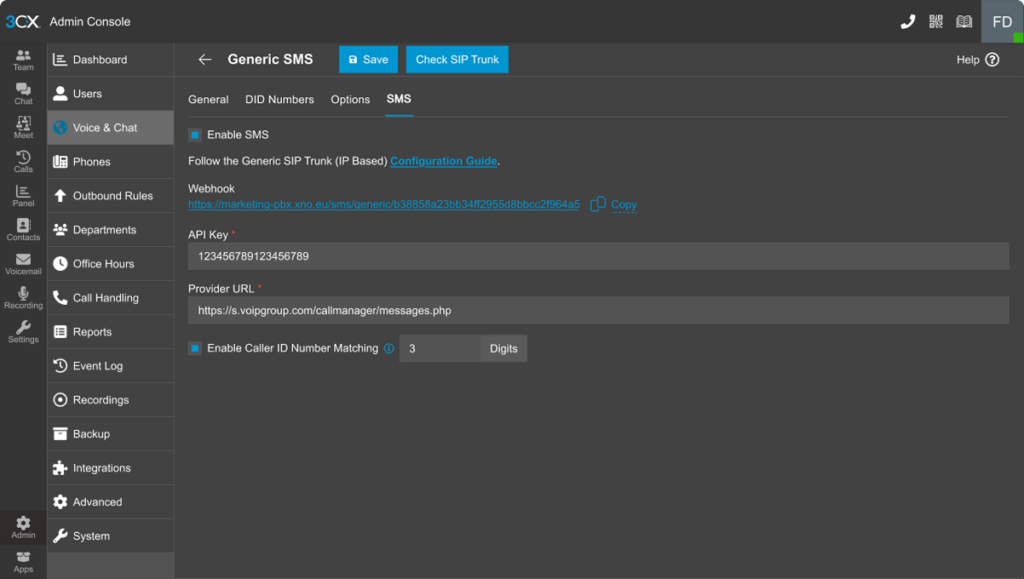
Task: Select Outbound Rules in admin menu
Action: [111, 196]
